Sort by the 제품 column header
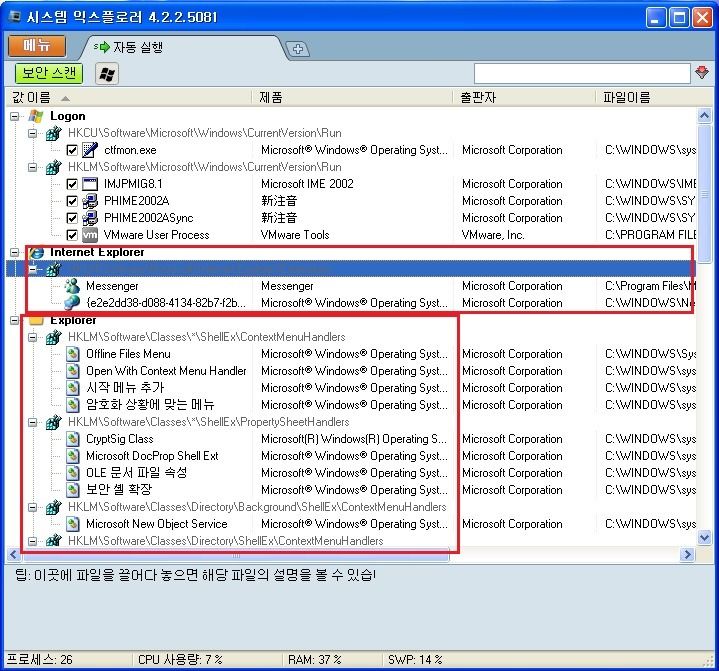 [x=352, y=97]
